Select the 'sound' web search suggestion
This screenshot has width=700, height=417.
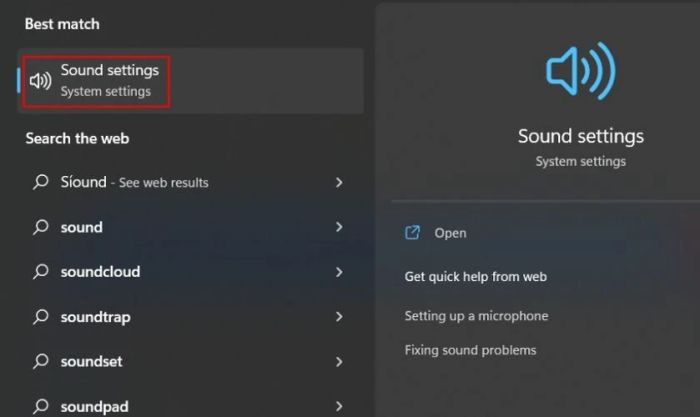coord(82,228)
